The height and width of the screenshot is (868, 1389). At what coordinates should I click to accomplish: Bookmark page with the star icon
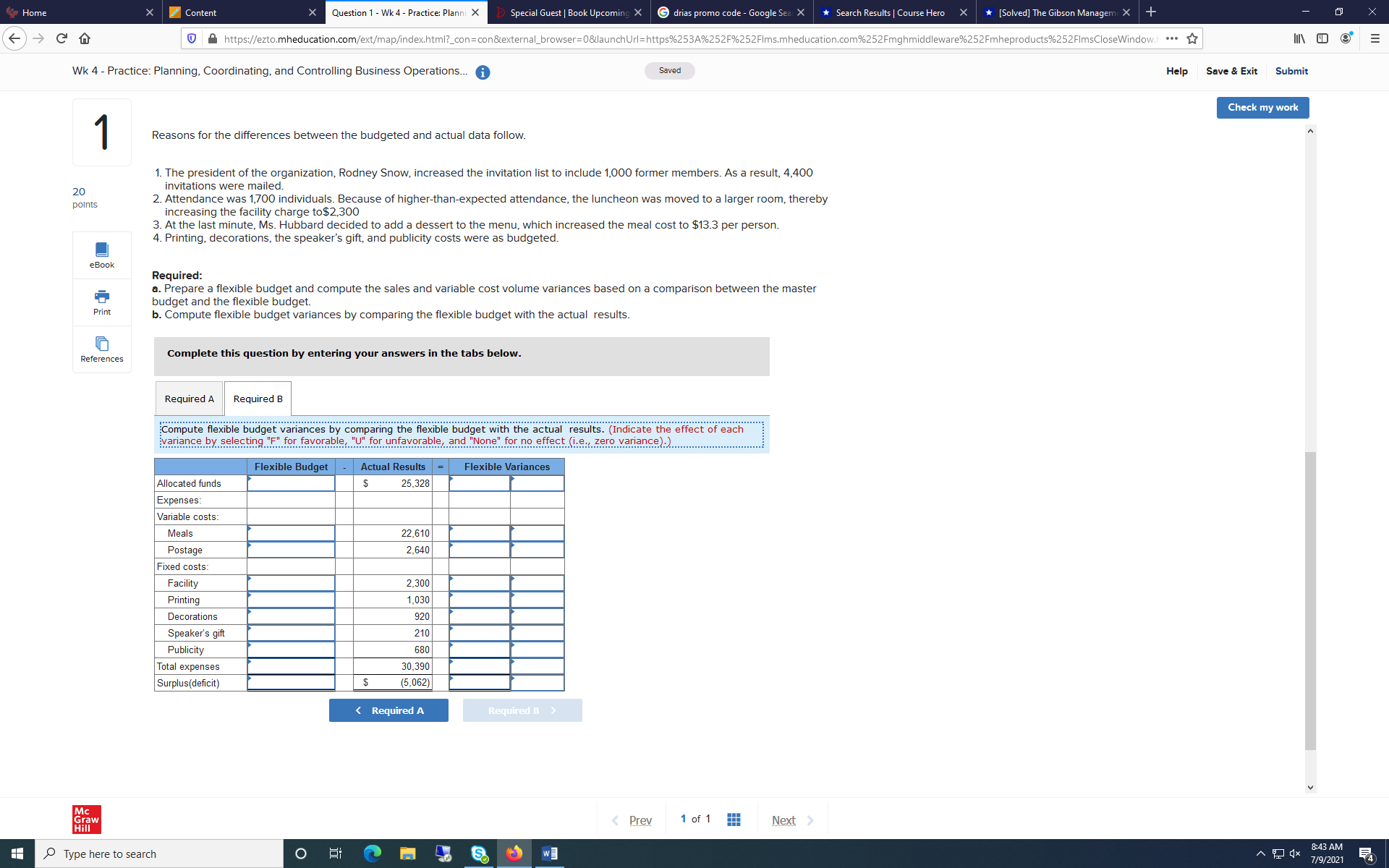pyautogui.click(x=1192, y=38)
